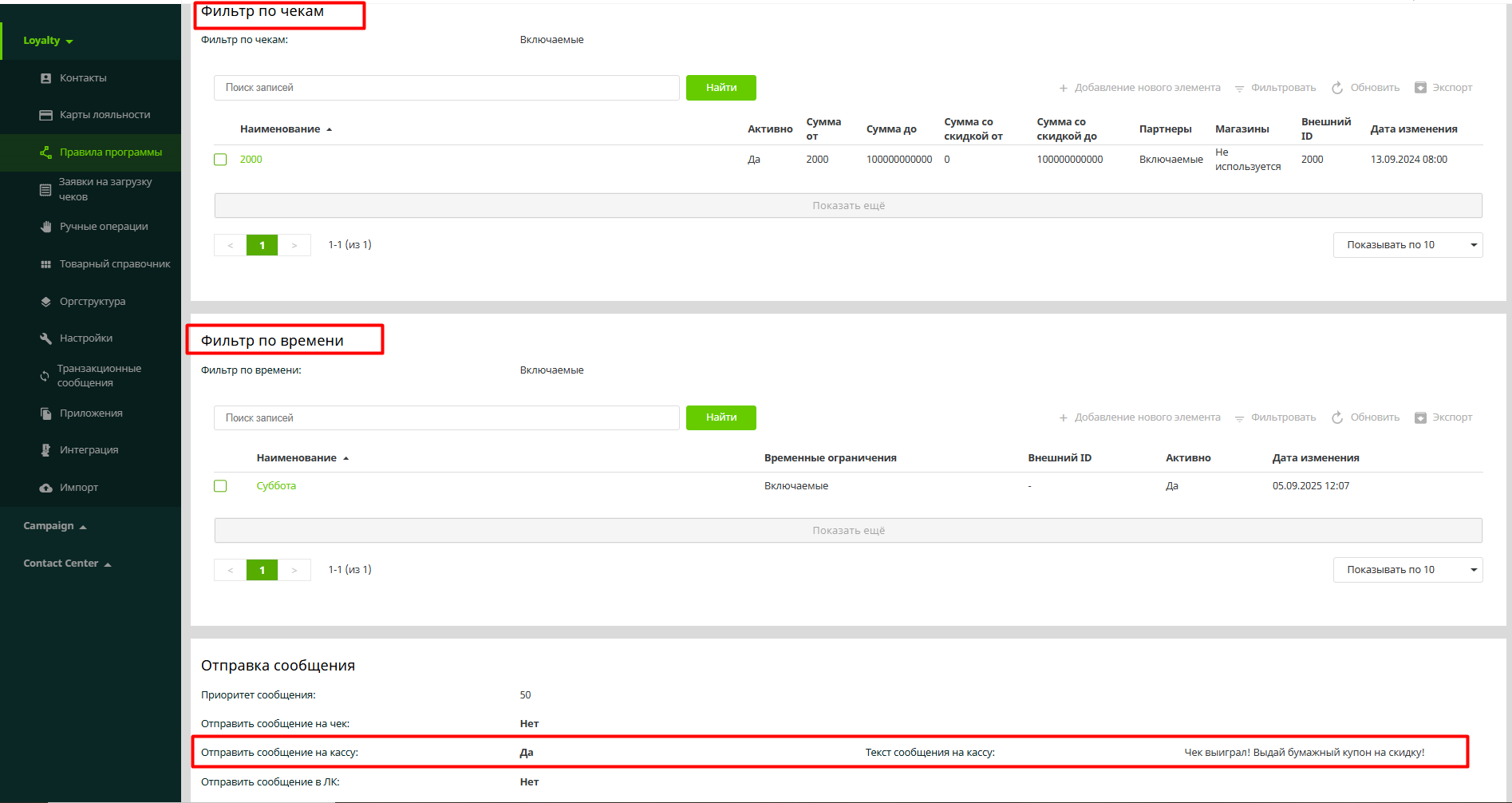Select the Суббота row checkbox

pos(220,486)
